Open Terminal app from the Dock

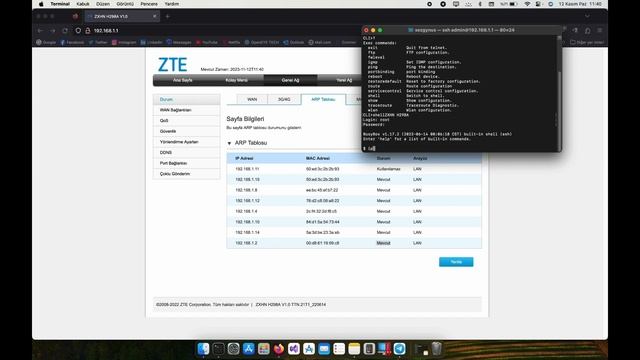(x=218, y=349)
